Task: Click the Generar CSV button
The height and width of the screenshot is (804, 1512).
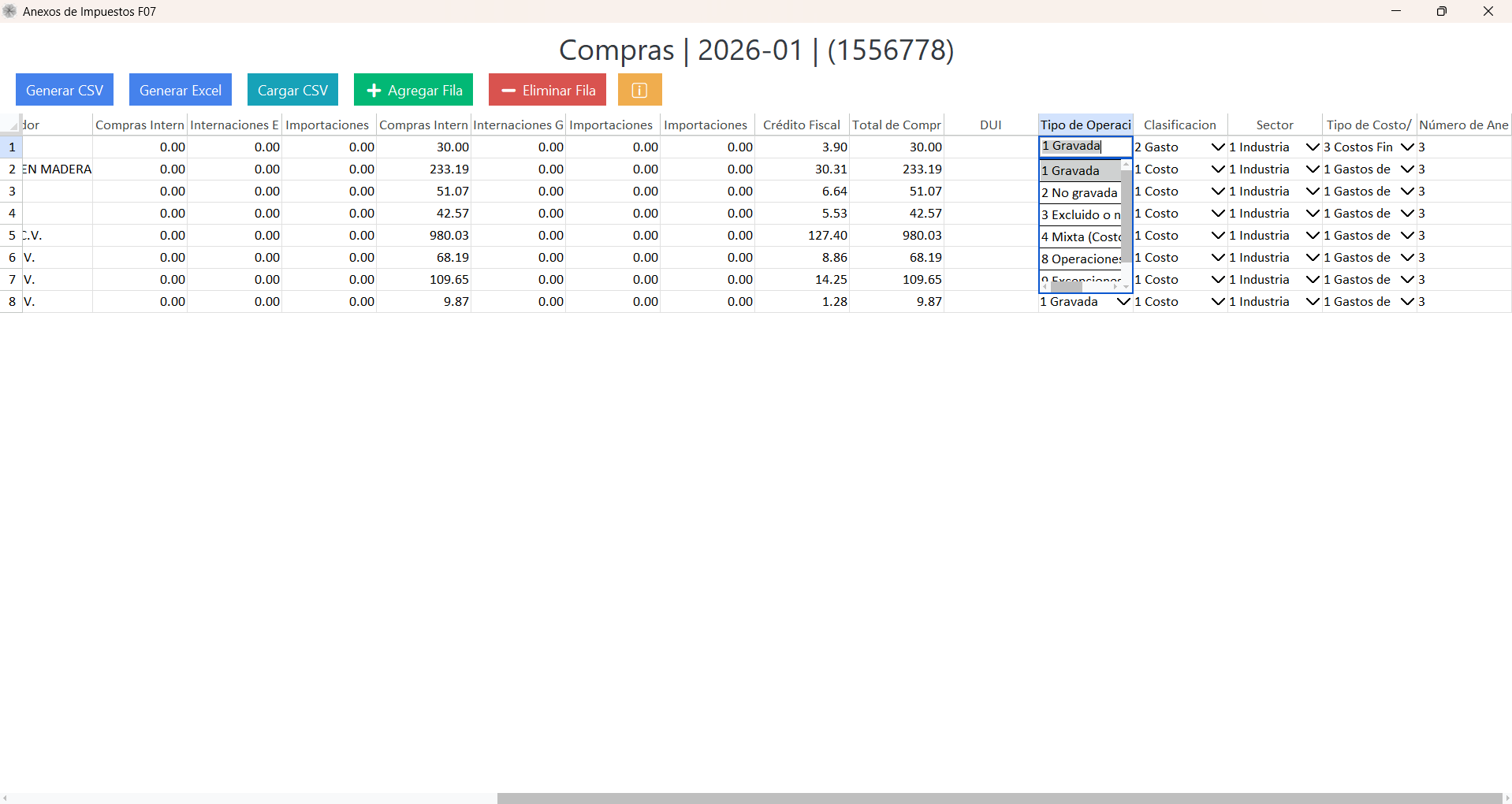Action: (65, 90)
